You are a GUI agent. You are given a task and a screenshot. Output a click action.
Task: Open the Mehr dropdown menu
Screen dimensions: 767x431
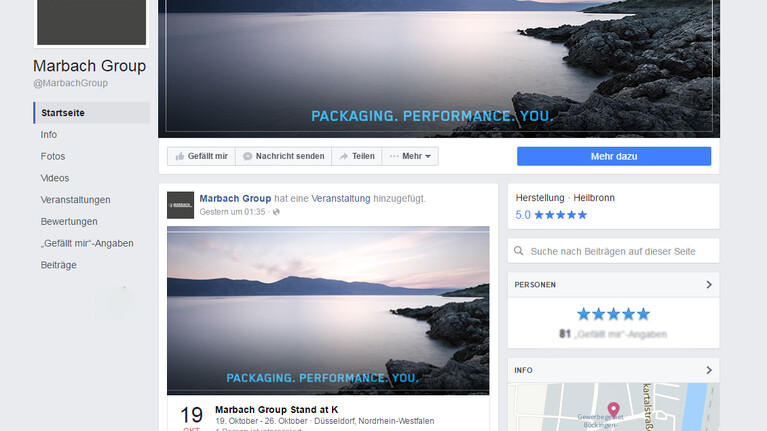(x=410, y=156)
